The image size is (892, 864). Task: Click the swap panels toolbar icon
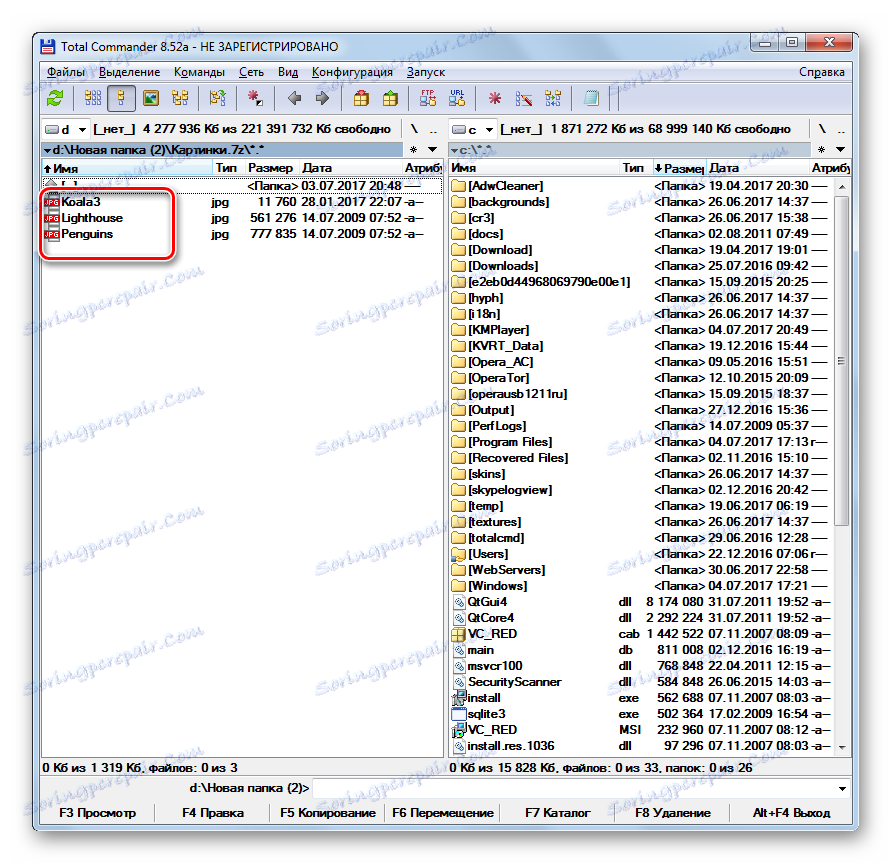click(217, 98)
